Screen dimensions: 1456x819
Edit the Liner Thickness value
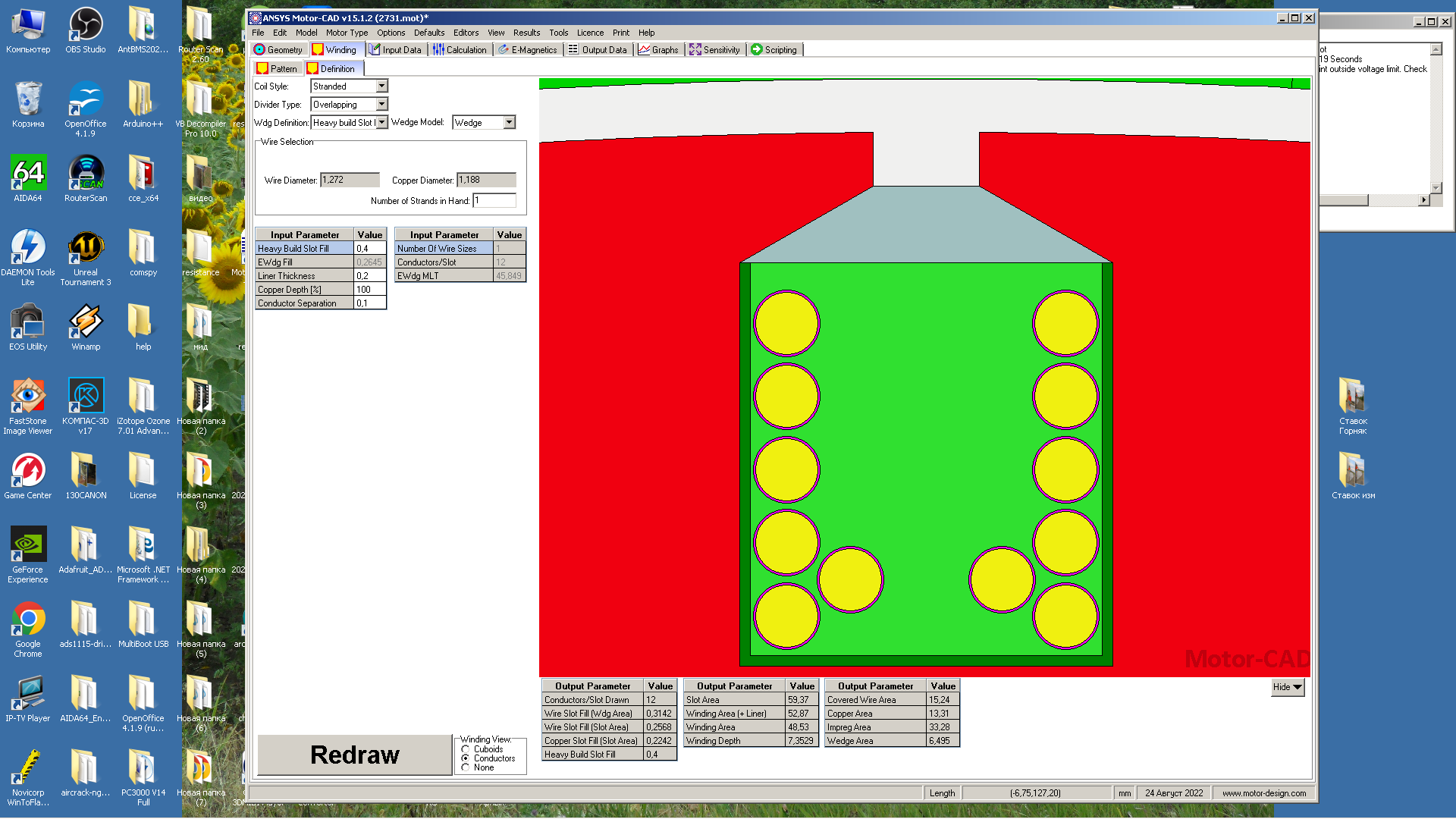pyautogui.click(x=370, y=276)
